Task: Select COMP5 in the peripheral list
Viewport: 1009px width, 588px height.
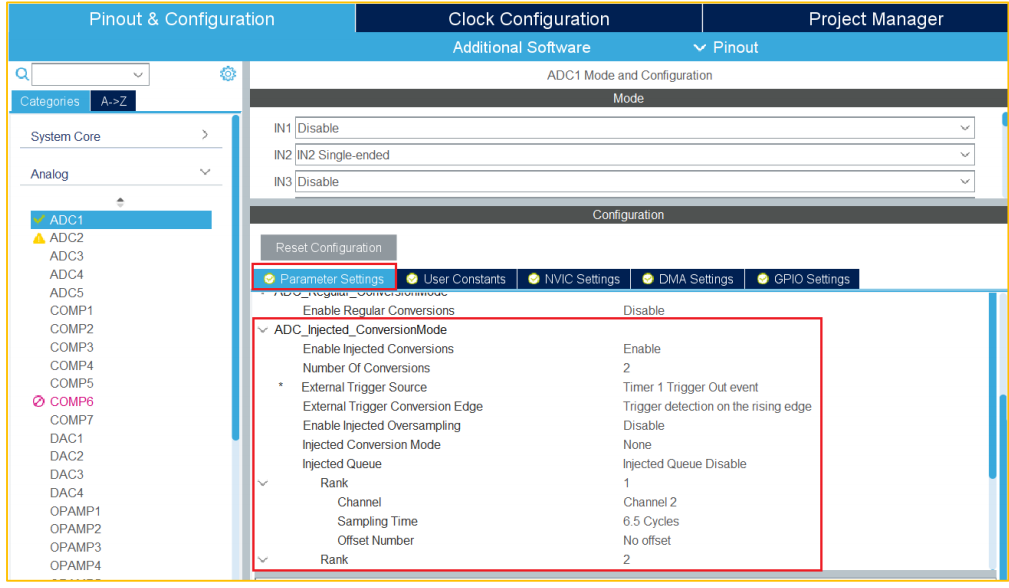Action: (x=71, y=383)
